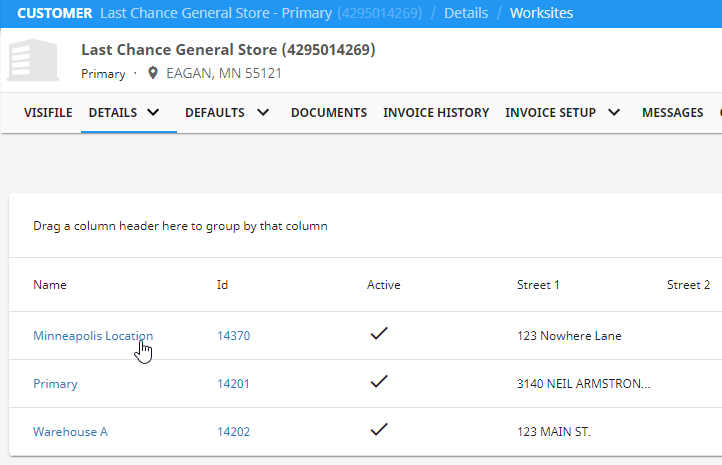Click worksite Id 14370 link
Image resolution: width=722 pixels, height=465 pixels.
(233, 336)
